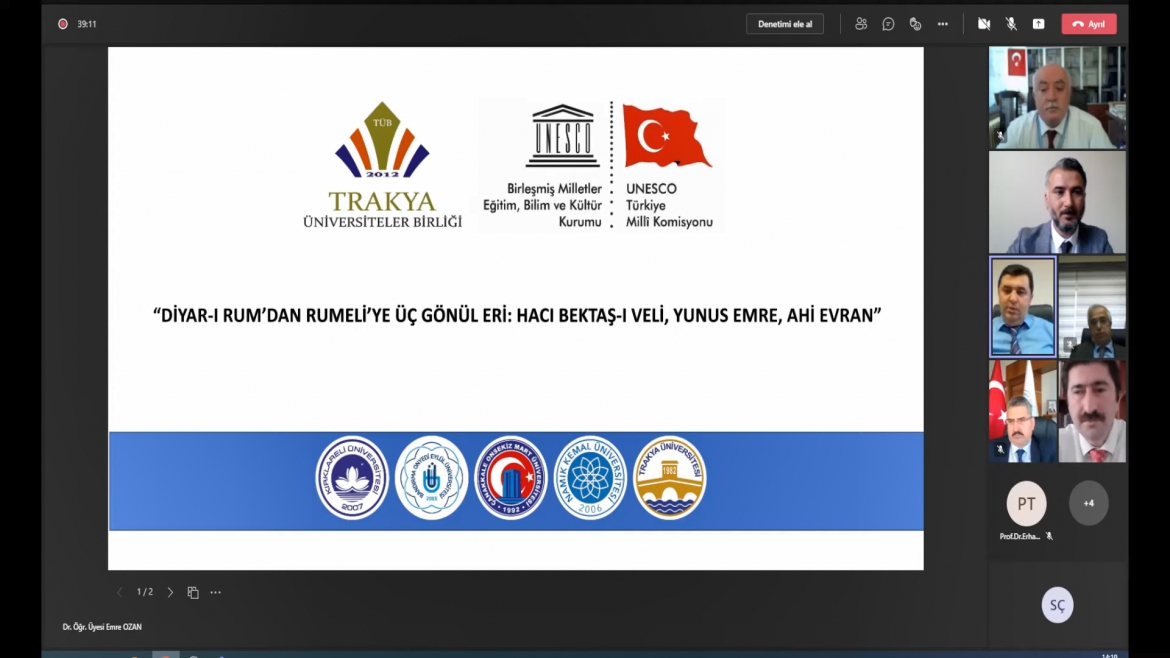Select the second participant video tile
1170x658 pixels.
tap(1057, 202)
